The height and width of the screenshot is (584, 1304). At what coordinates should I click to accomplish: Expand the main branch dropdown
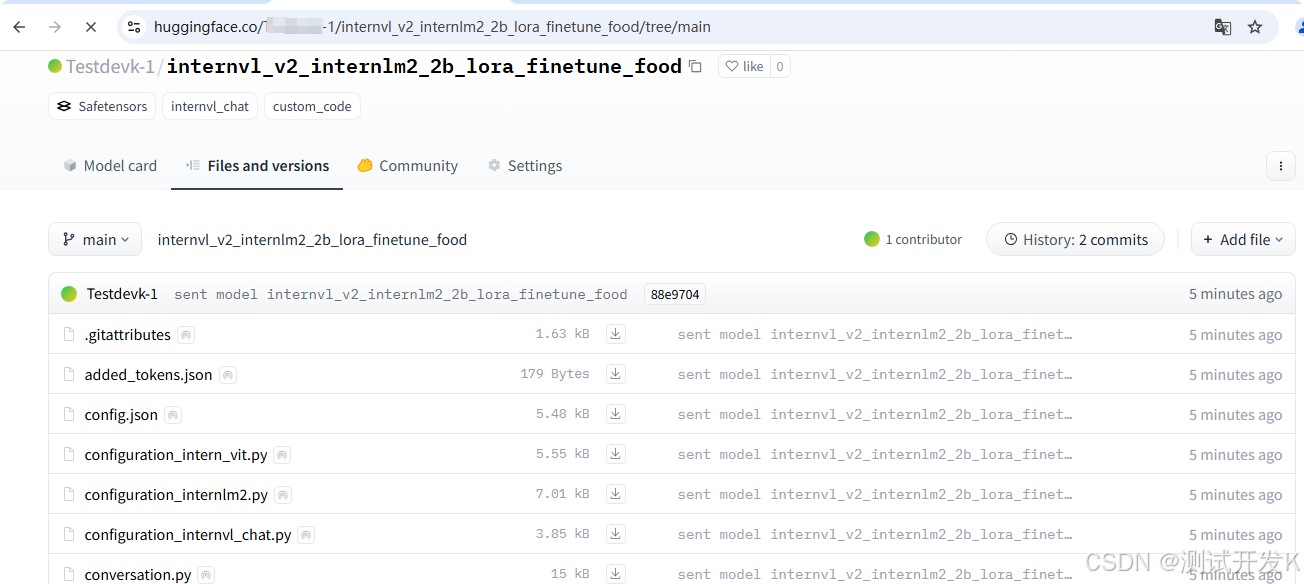pyautogui.click(x=95, y=240)
